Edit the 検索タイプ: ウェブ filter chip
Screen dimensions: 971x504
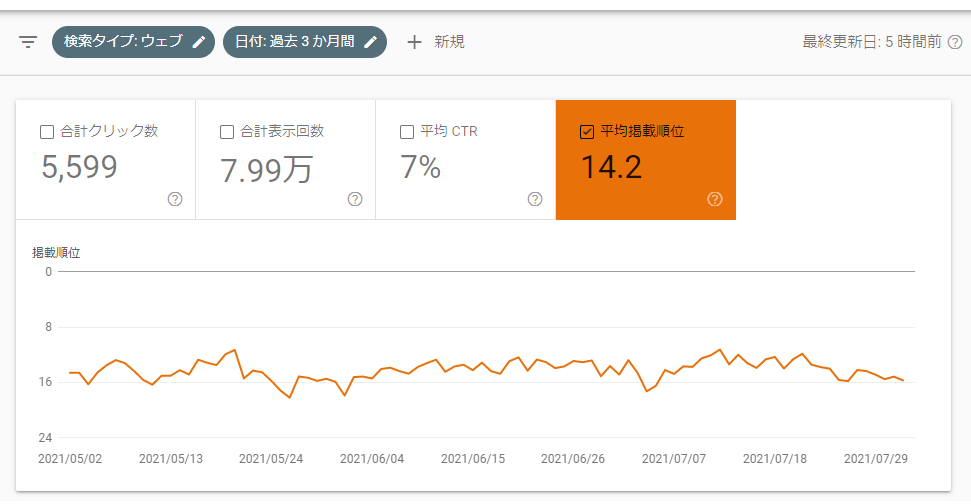click(133, 42)
